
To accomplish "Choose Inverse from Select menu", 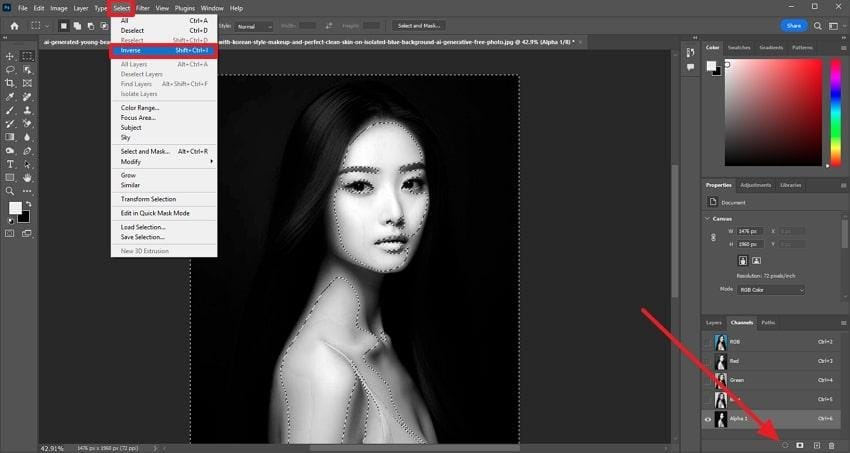I will click(164, 50).
